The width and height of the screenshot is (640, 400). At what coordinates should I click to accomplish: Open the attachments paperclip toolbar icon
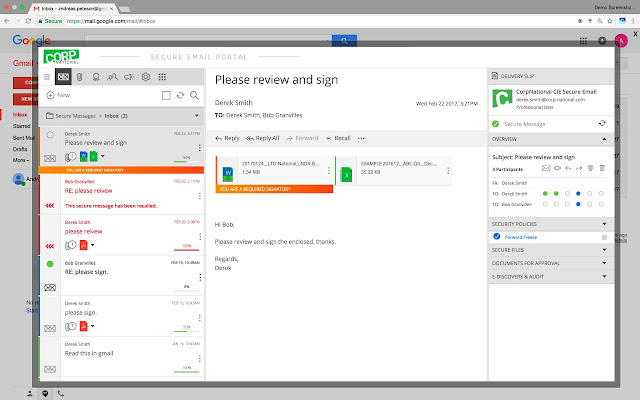[80, 77]
